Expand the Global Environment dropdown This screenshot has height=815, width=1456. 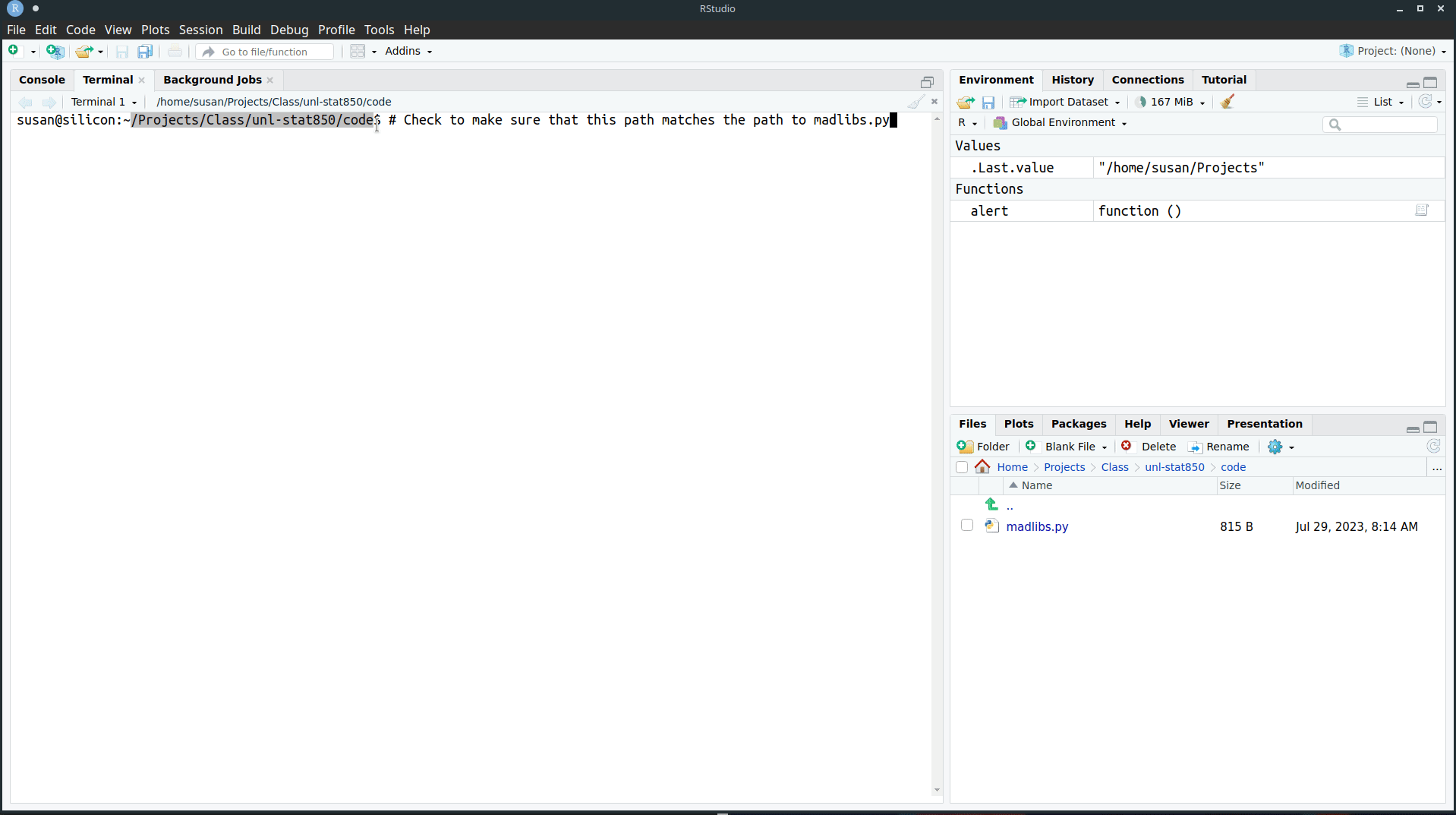click(x=1060, y=122)
